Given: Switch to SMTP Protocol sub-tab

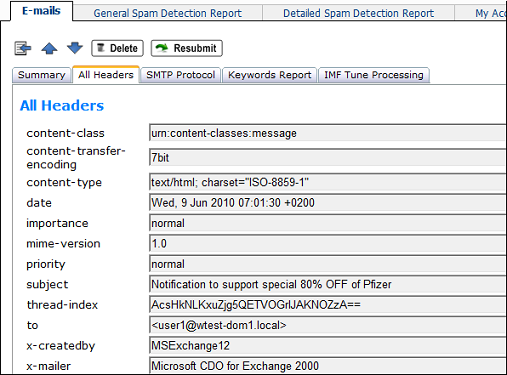Looking at the screenshot, I should [x=181, y=75].
